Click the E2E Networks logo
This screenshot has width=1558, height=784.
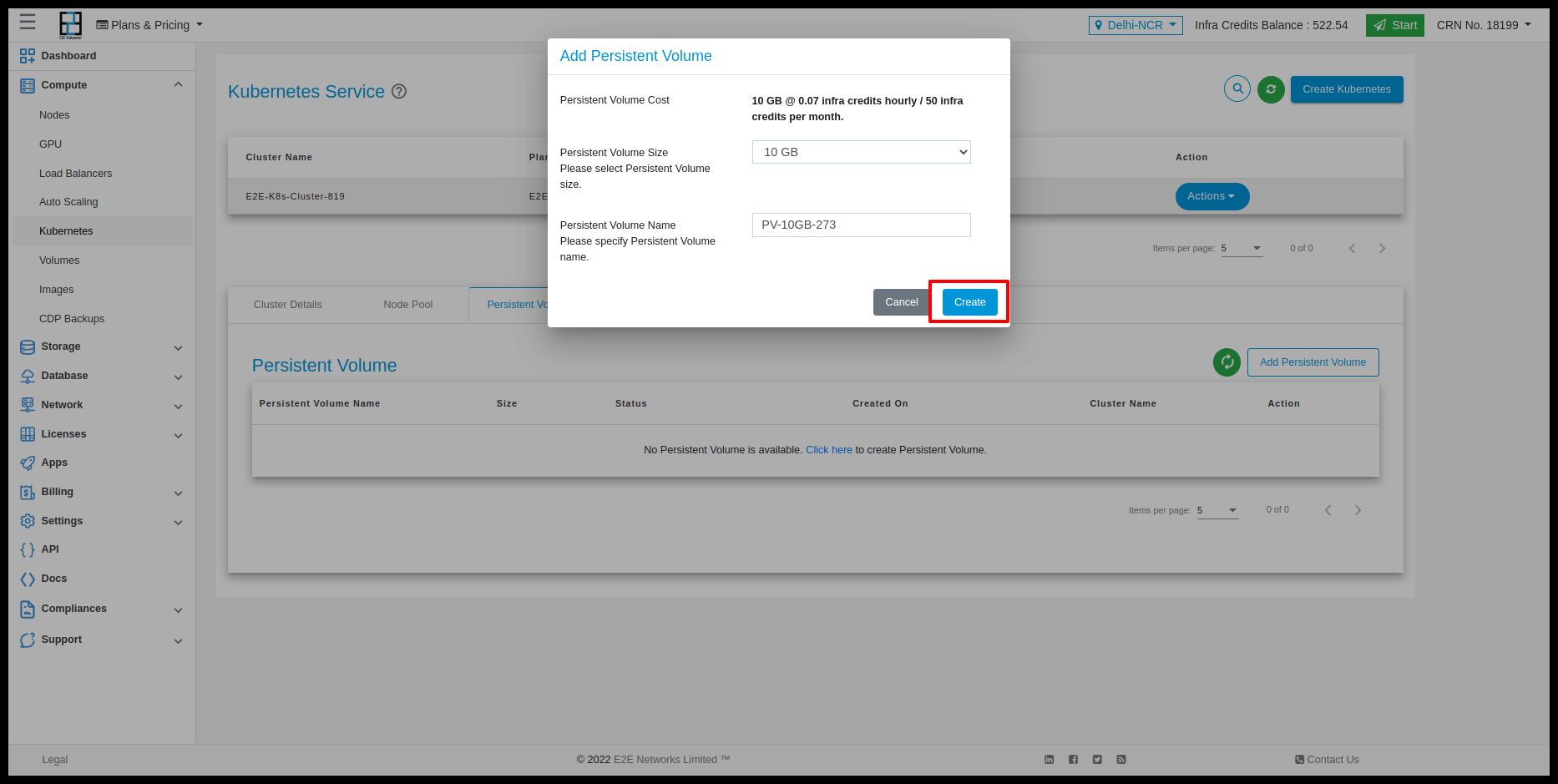tap(71, 25)
